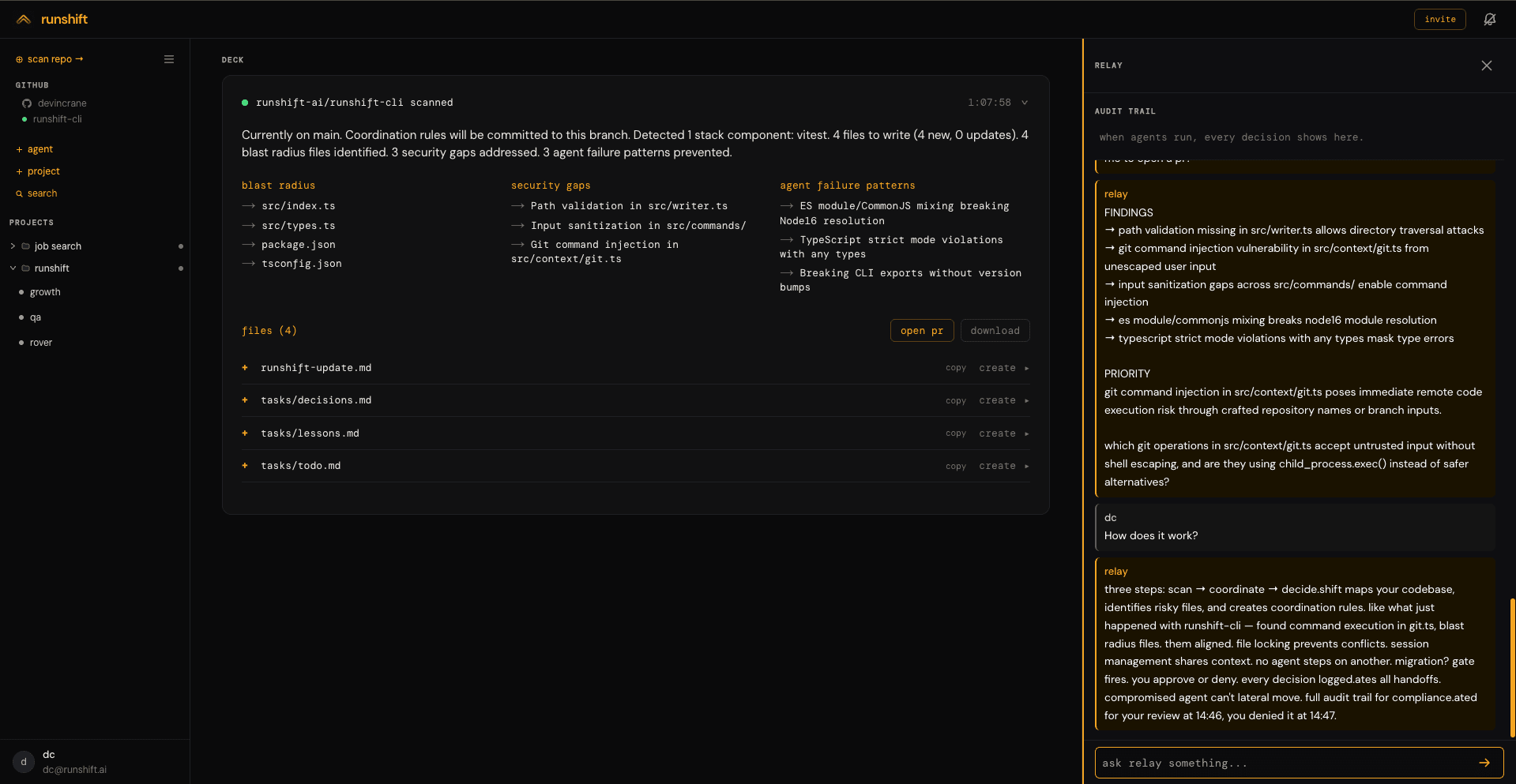Expand the job search project tree
Image resolution: width=1516 pixels, height=784 pixels.
pyautogui.click(x=13, y=246)
